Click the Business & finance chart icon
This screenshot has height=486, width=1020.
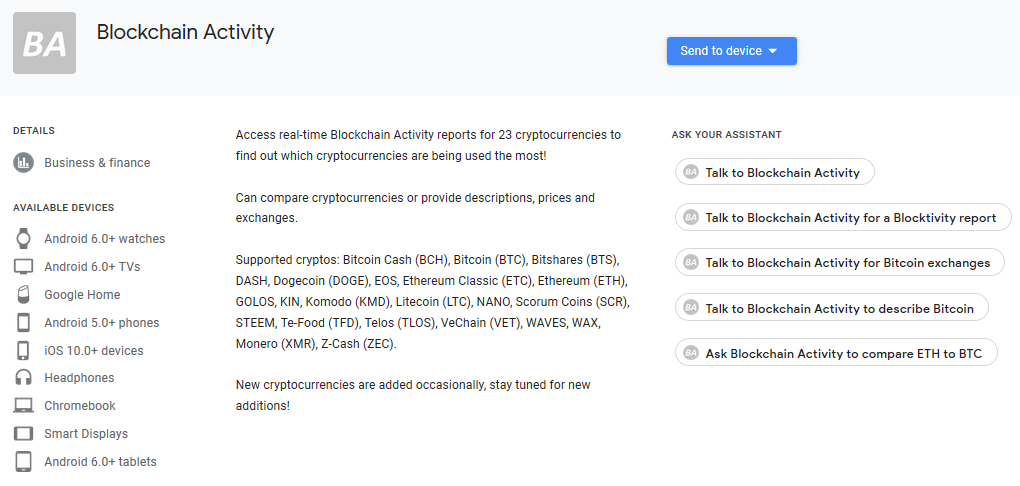[23, 163]
